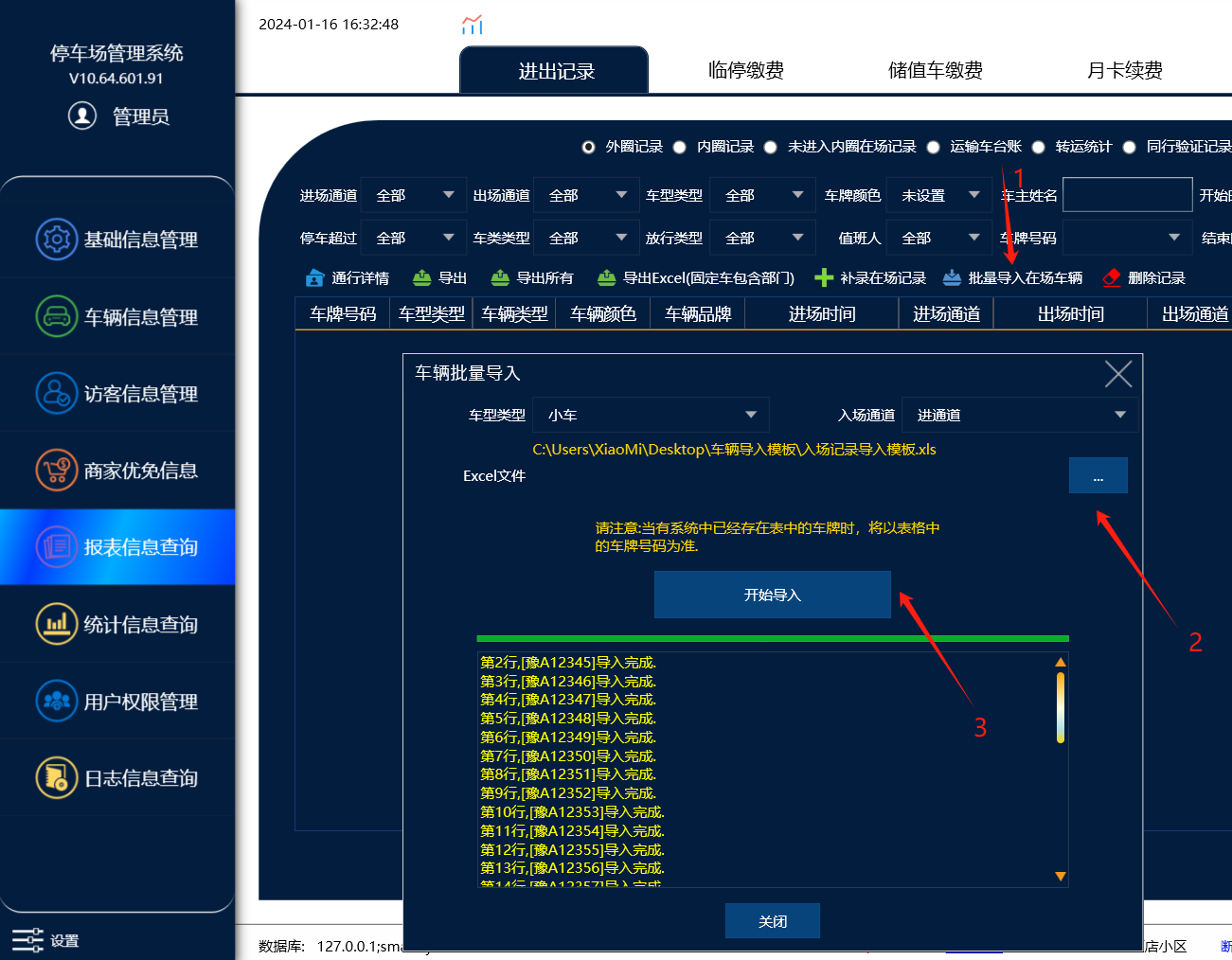Select the 未进入内圈在场记录 radio button
Image resolution: width=1232 pixels, height=960 pixels.
pos(770,147)
